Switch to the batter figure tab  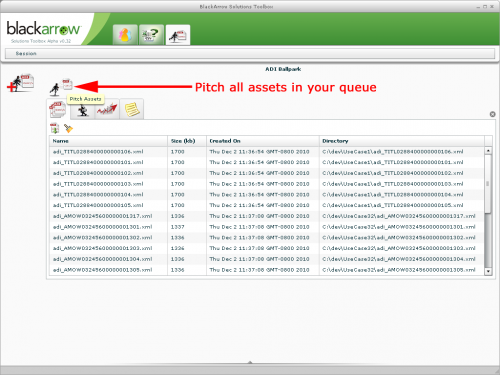tap(83, 110)
